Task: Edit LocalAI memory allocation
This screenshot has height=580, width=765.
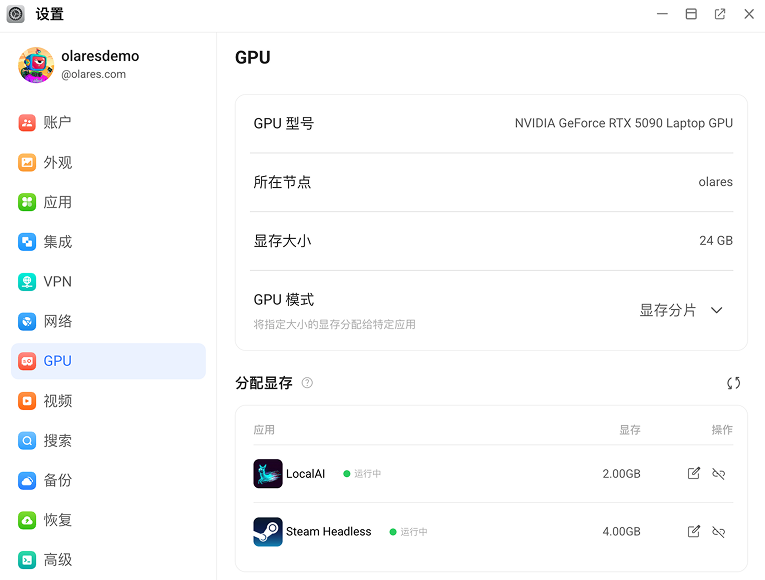Action: click(x=693, y=473)
